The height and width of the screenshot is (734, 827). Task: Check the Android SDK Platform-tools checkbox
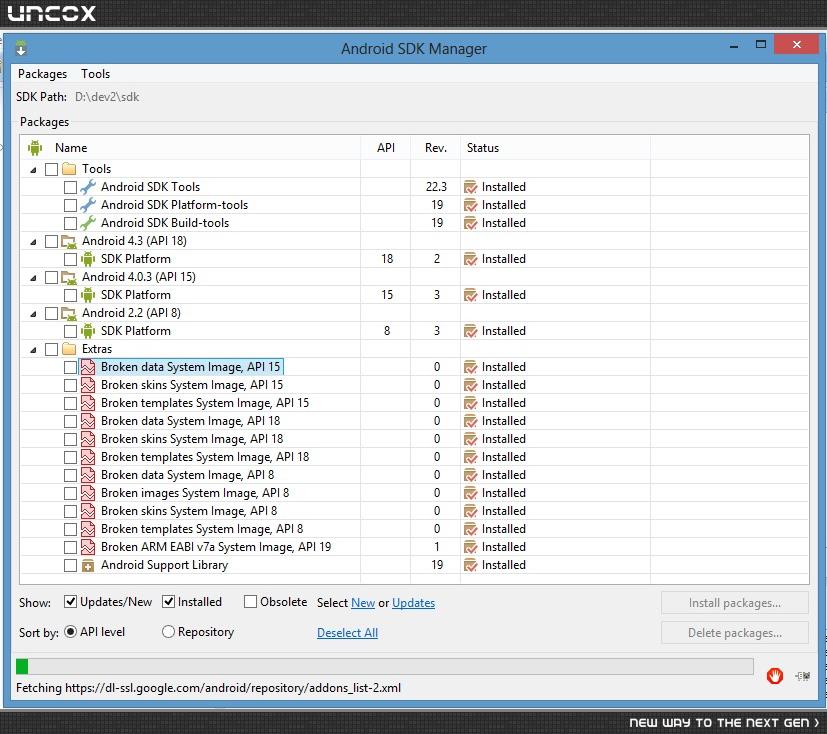tap(70, 205)
